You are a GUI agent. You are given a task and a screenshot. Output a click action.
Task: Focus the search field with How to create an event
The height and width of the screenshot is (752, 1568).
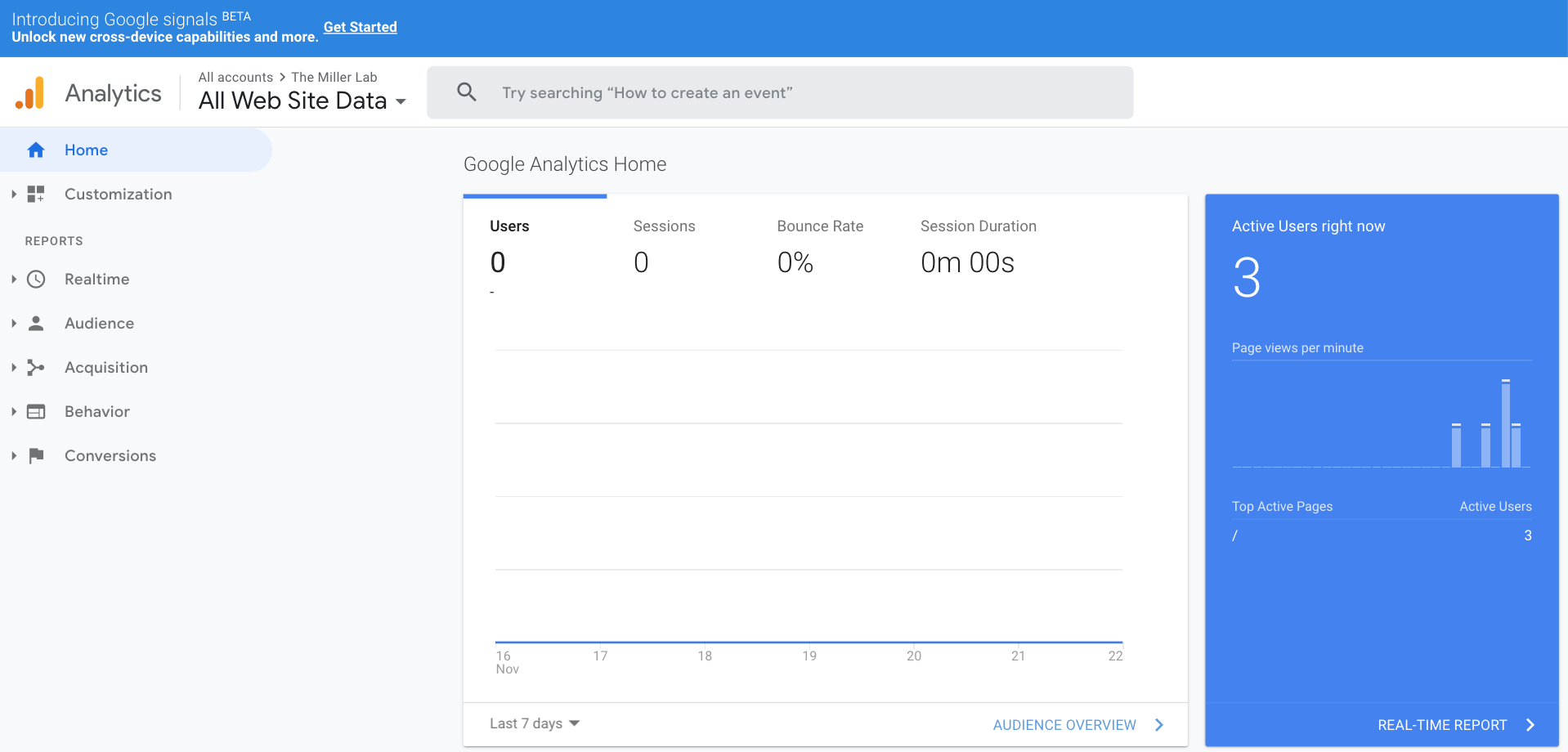(x=780, y=92)
